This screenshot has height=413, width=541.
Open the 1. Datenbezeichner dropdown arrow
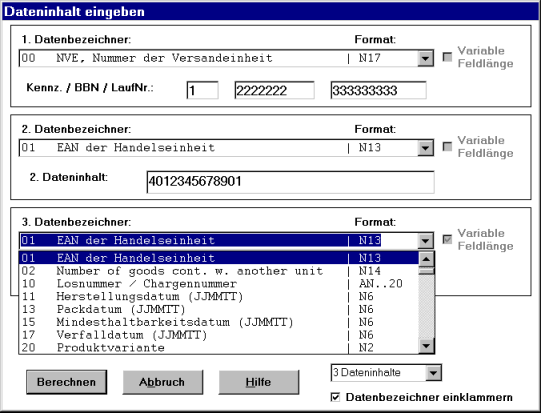[x=425, y=58]
